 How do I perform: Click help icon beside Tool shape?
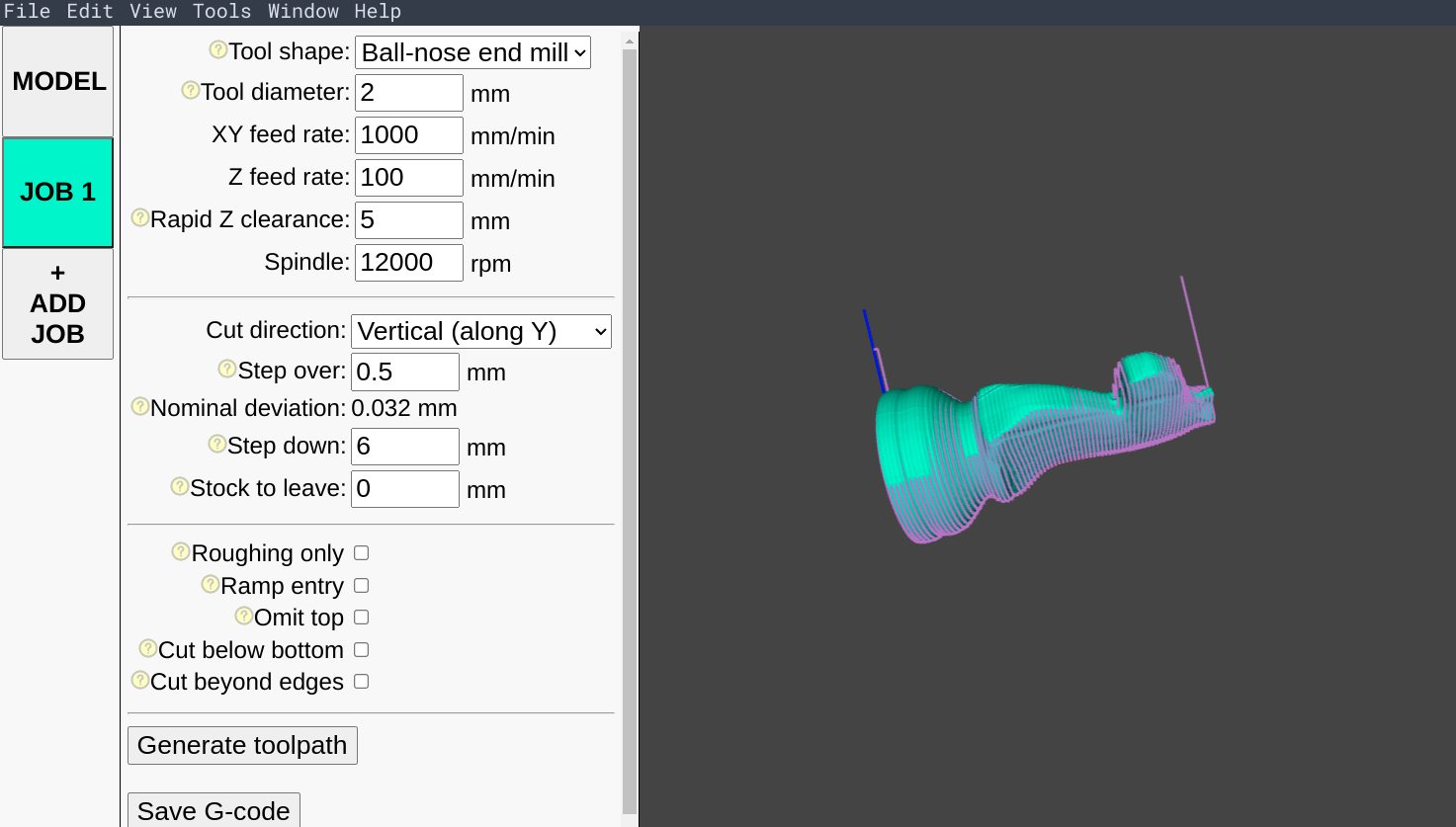coord(218,49)
